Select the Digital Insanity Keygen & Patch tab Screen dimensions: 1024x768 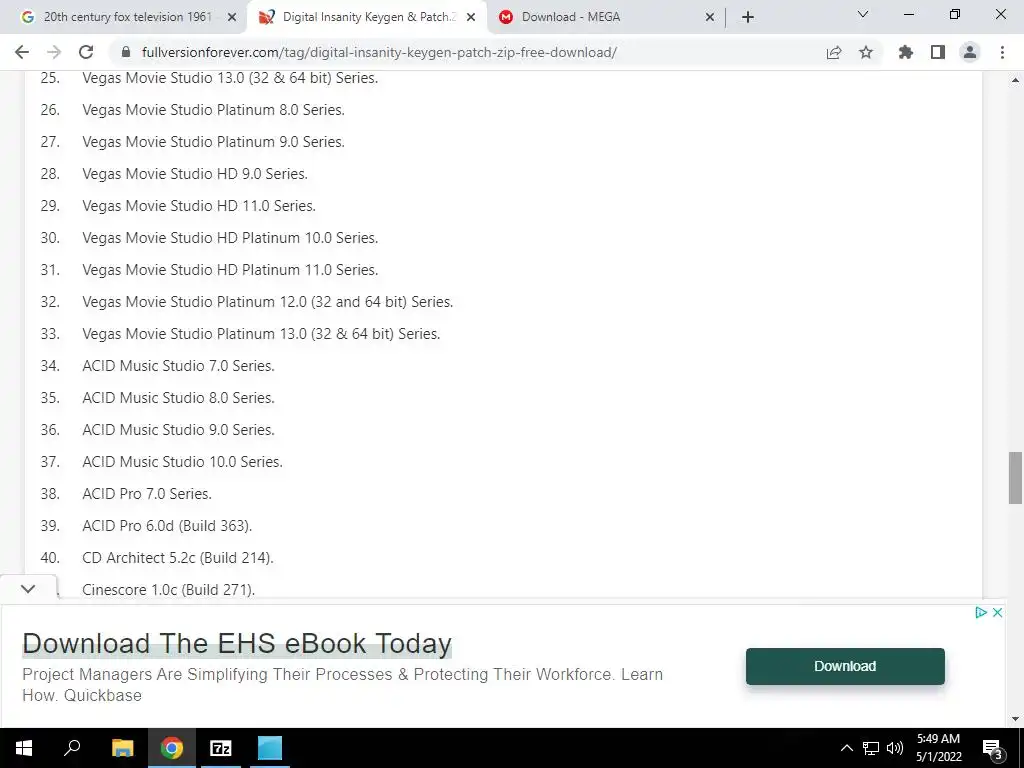366,18
